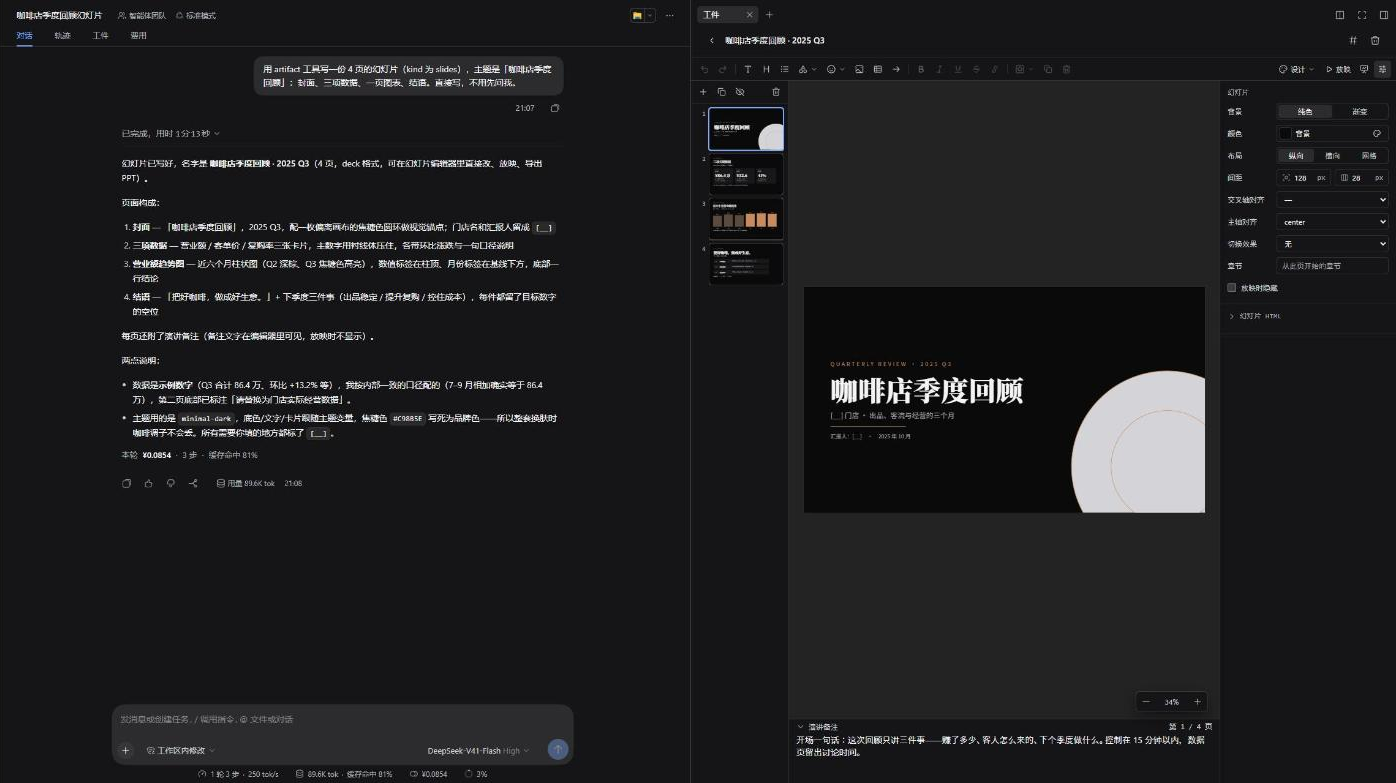Toggle the properties panel button next to 放映
The height and width of the screenshot is (783, 1396).
tap(1383, 69)
